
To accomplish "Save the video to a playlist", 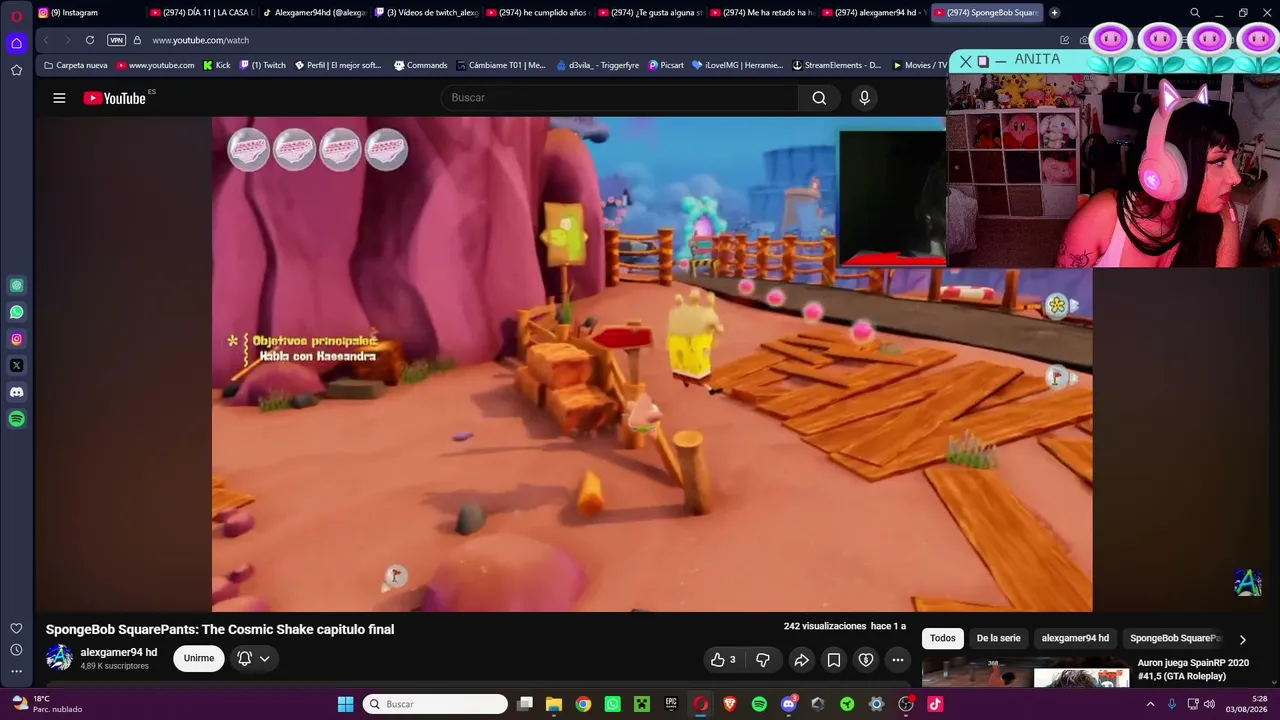I will pyautogui.click(x=833, y=660).
